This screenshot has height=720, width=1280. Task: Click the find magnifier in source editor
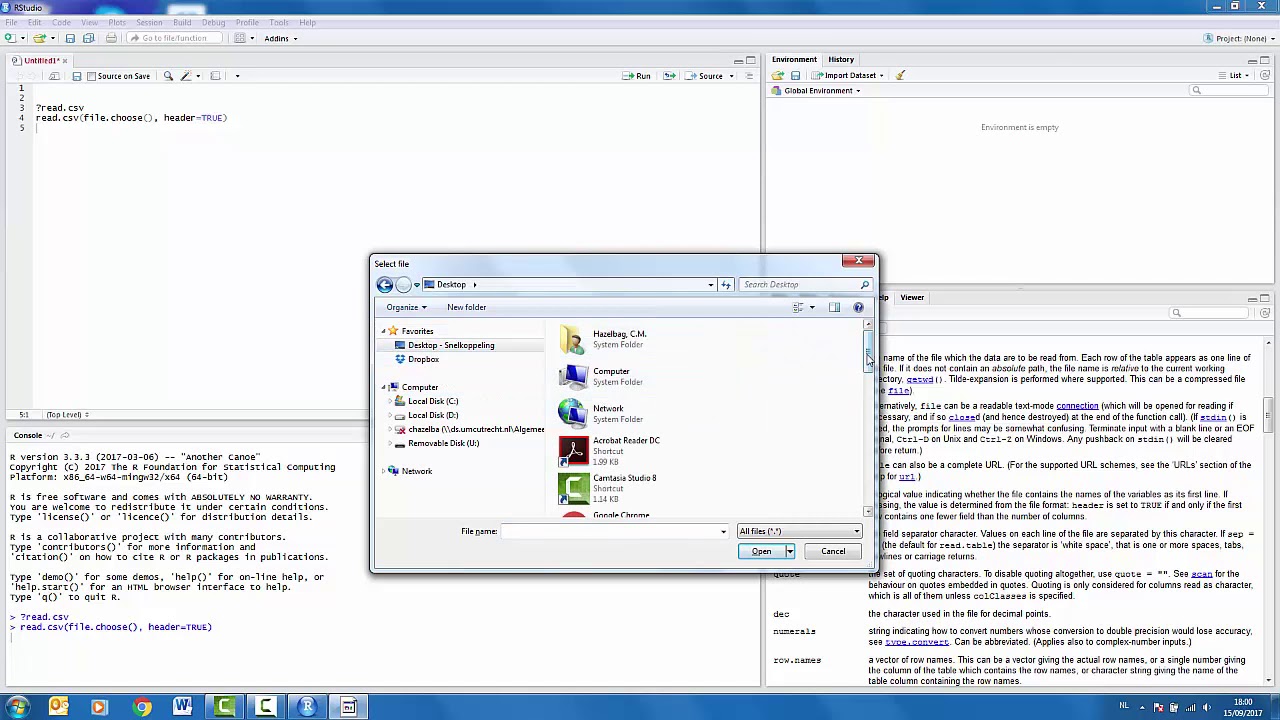pos(168,76)
